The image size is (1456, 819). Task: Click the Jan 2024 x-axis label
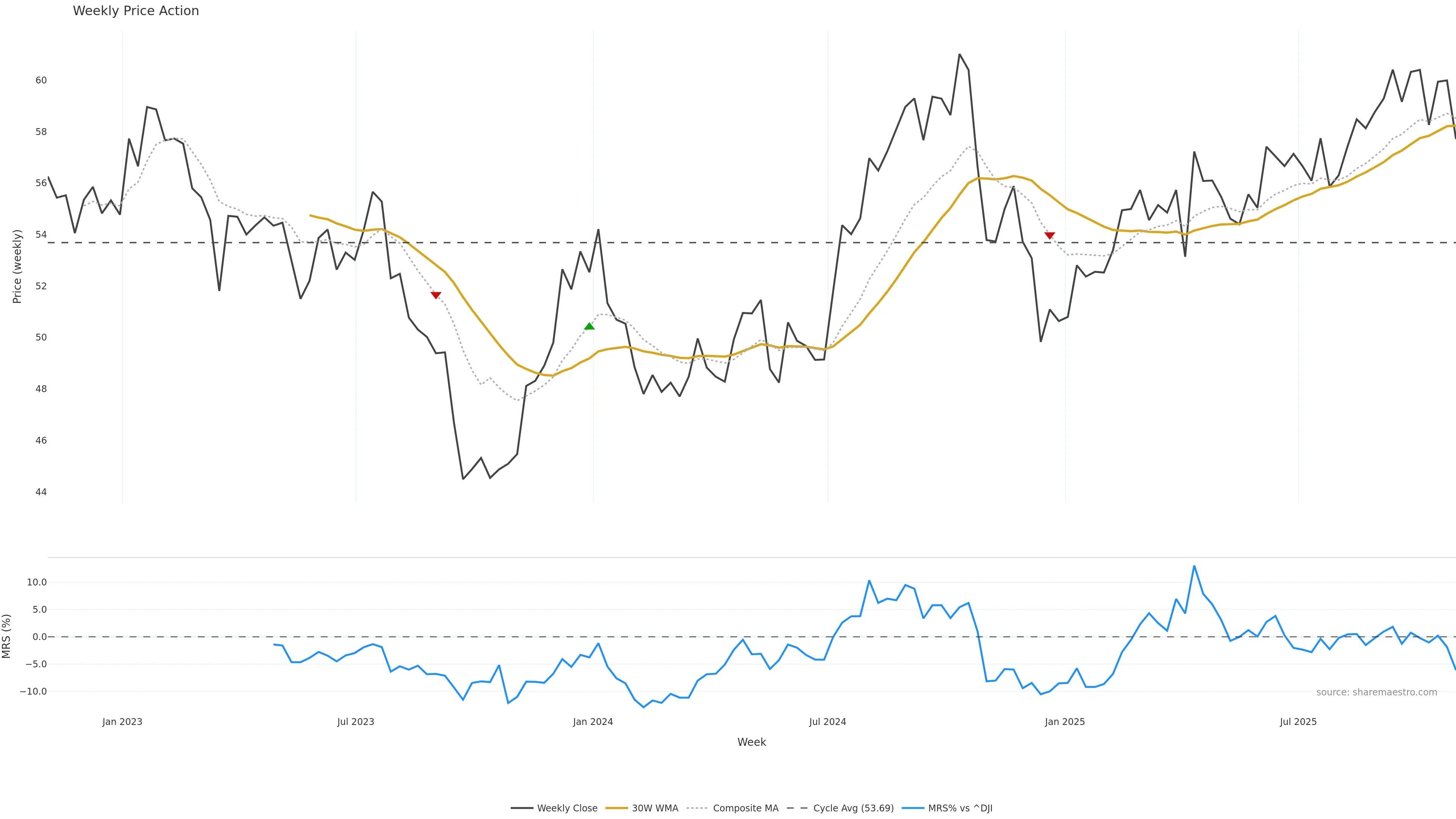(593, 722)
